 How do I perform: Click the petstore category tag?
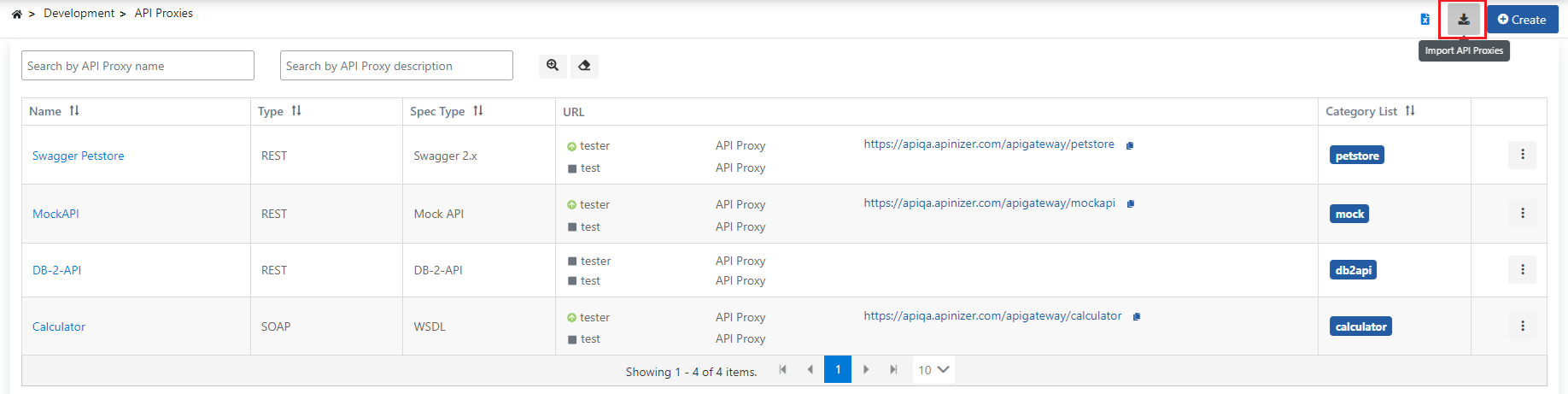click(x=1356, y=156)
